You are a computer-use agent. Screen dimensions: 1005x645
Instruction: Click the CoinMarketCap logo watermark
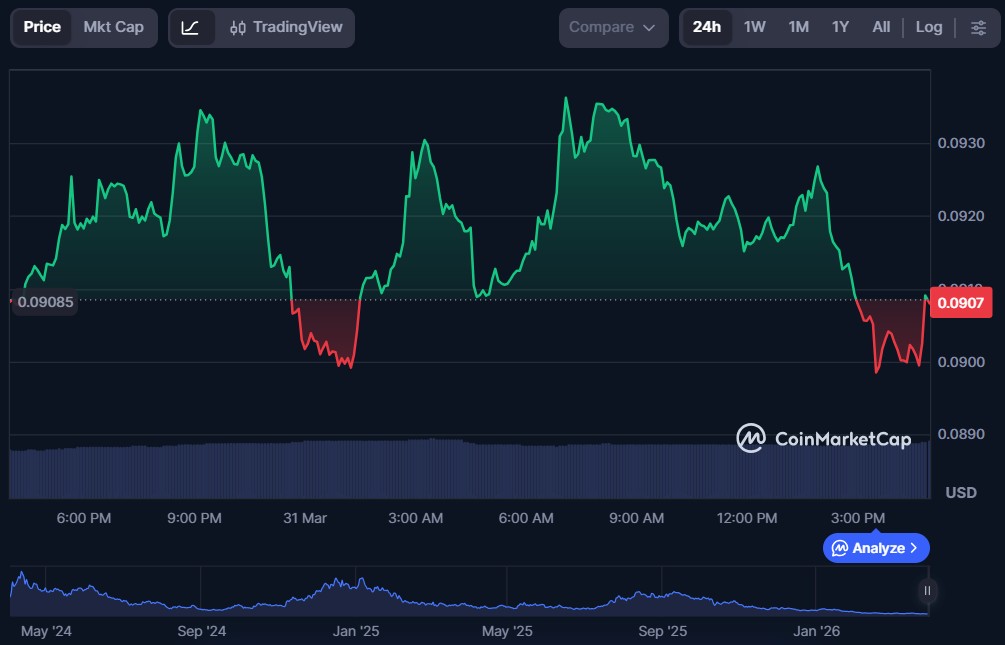(x=823, y=438)
